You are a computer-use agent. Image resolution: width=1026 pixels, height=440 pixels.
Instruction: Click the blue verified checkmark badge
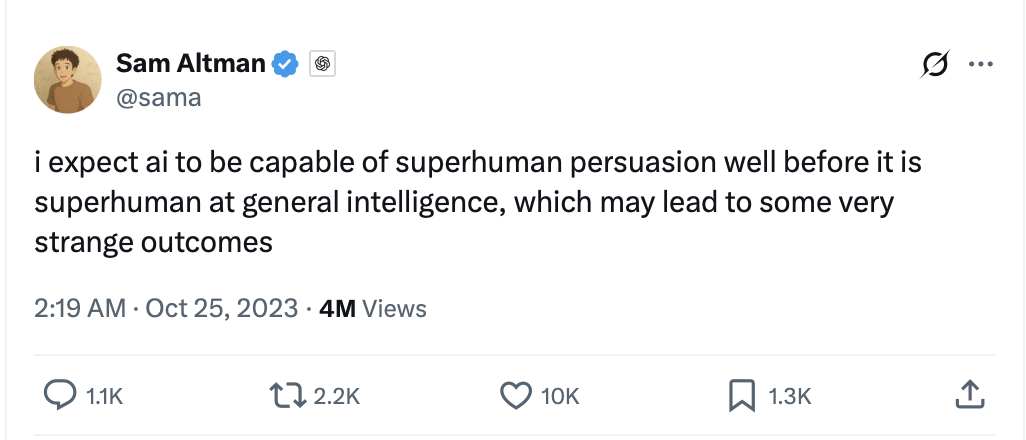click(x=286, y=64)
